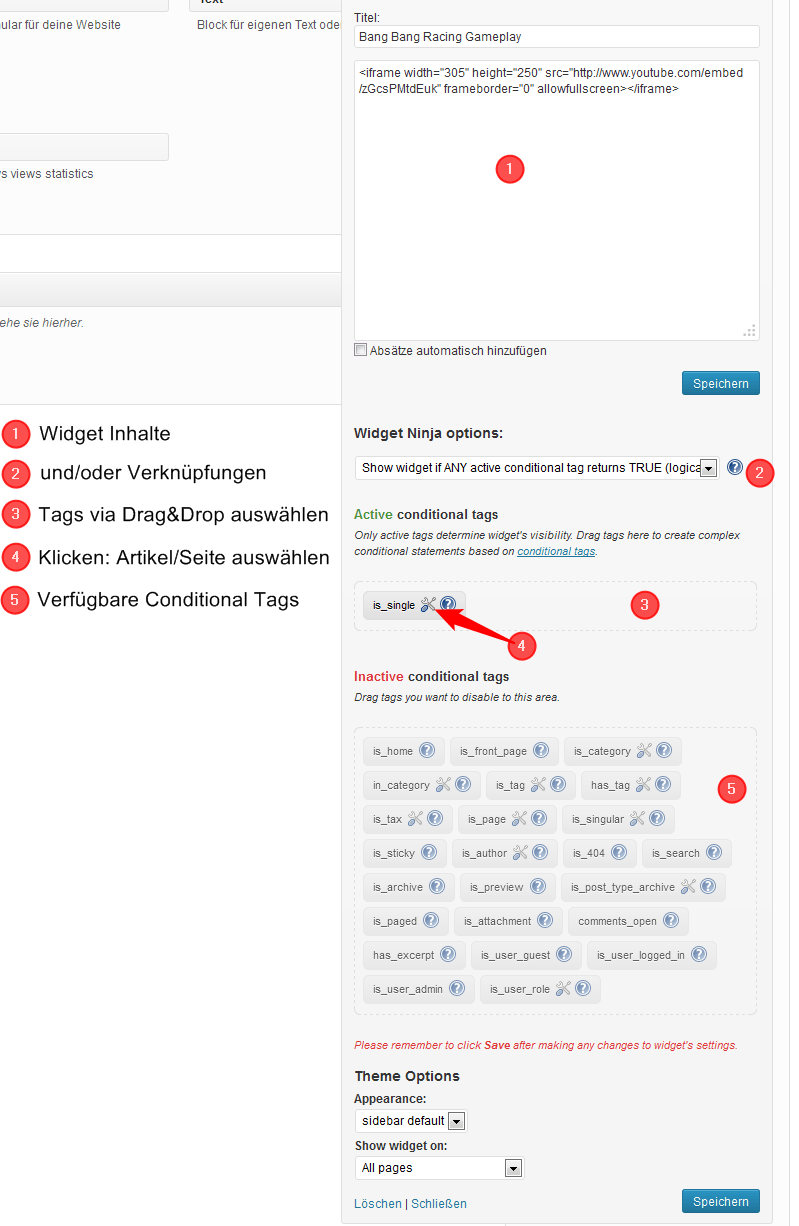Open help for the has_excerpt tag
This screenshot has width=799, height=1226.
click(448, 955)
